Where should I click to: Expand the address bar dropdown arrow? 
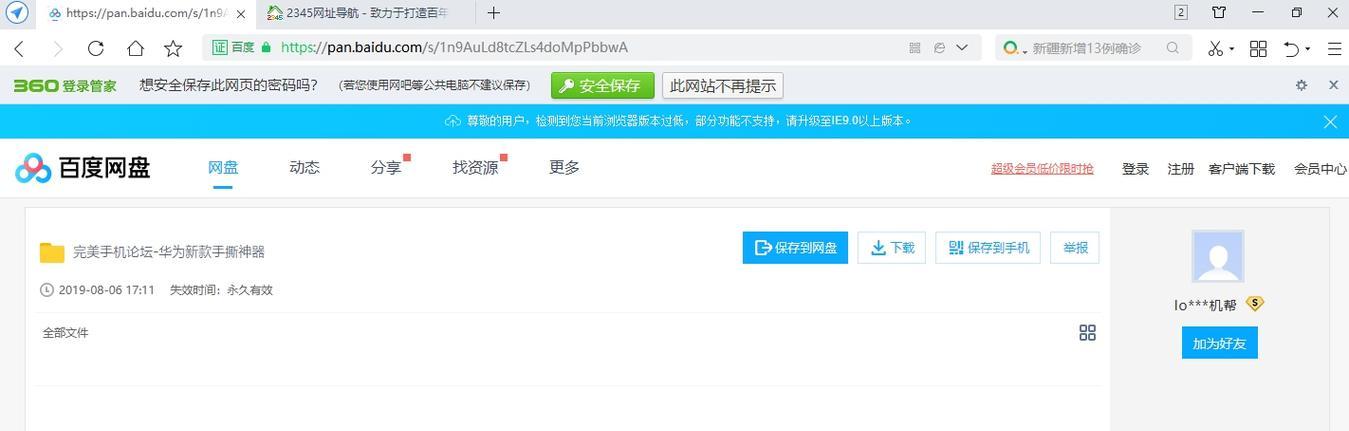tap(962, 47)
